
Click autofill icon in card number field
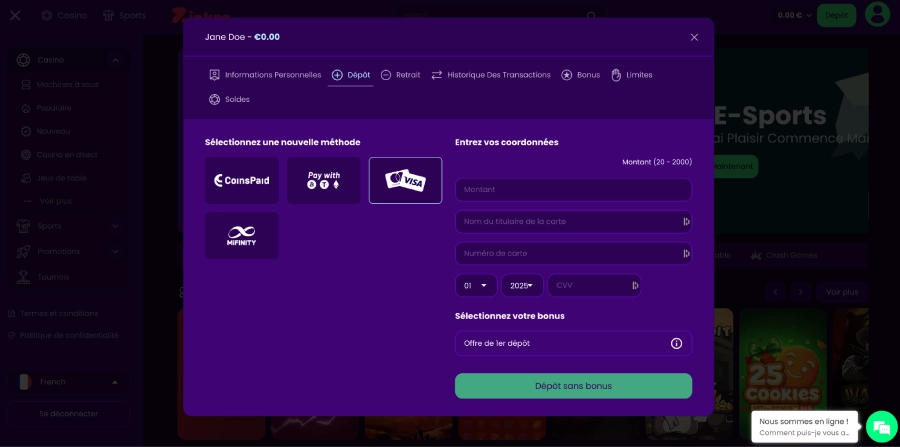685,253
